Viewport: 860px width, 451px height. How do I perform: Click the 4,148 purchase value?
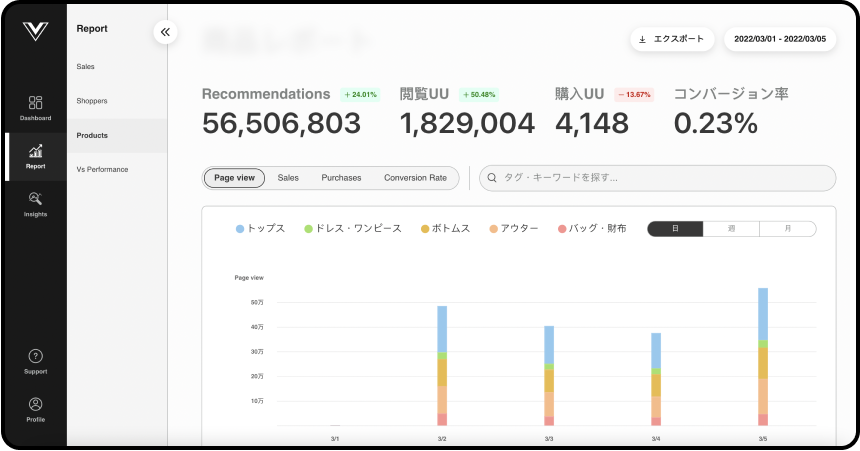pyautogui.click(x=592, y=123)
